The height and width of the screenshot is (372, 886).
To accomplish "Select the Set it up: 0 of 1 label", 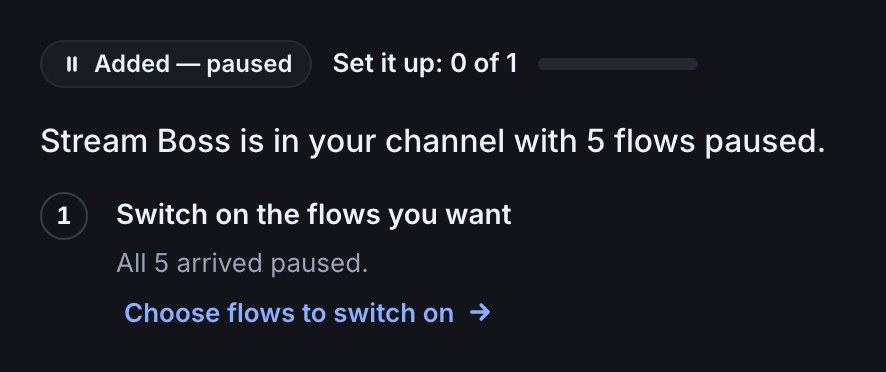I will (425, 63).
